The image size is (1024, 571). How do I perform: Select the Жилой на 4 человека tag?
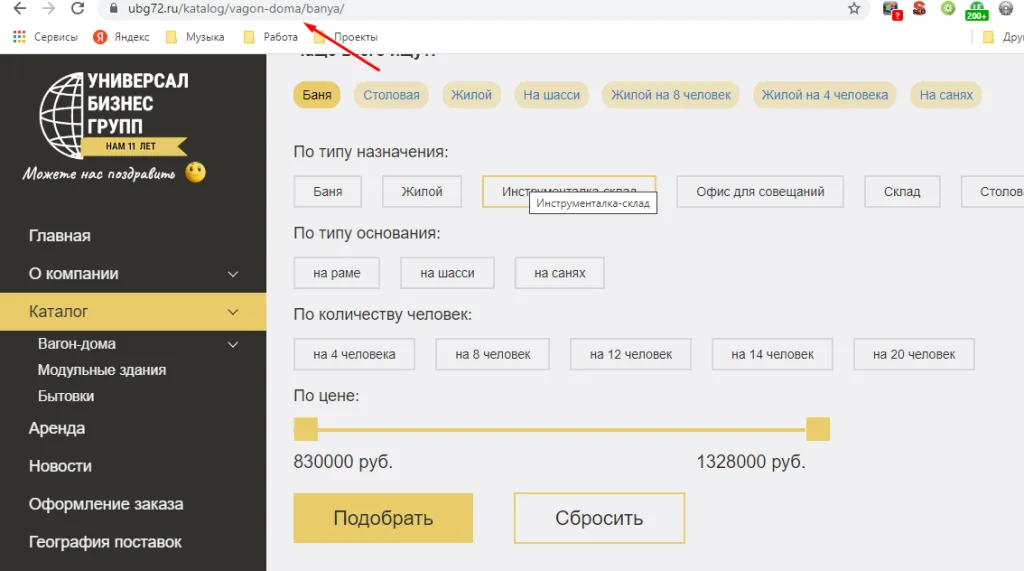[x=824, y=95]
